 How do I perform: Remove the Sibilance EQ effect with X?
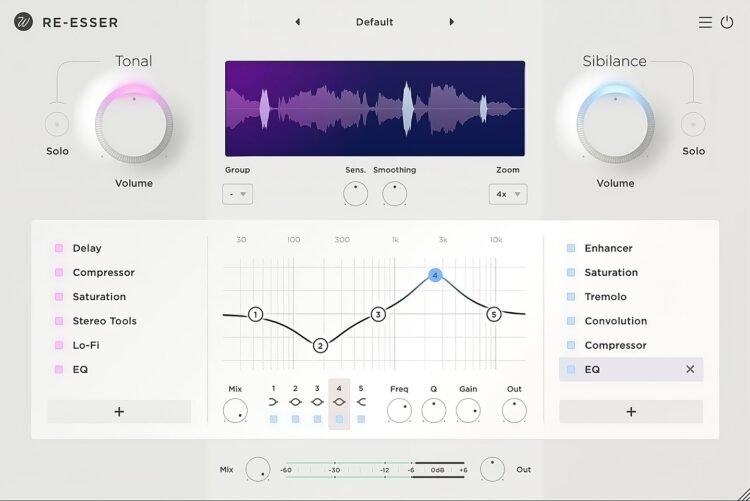point(690,369)
